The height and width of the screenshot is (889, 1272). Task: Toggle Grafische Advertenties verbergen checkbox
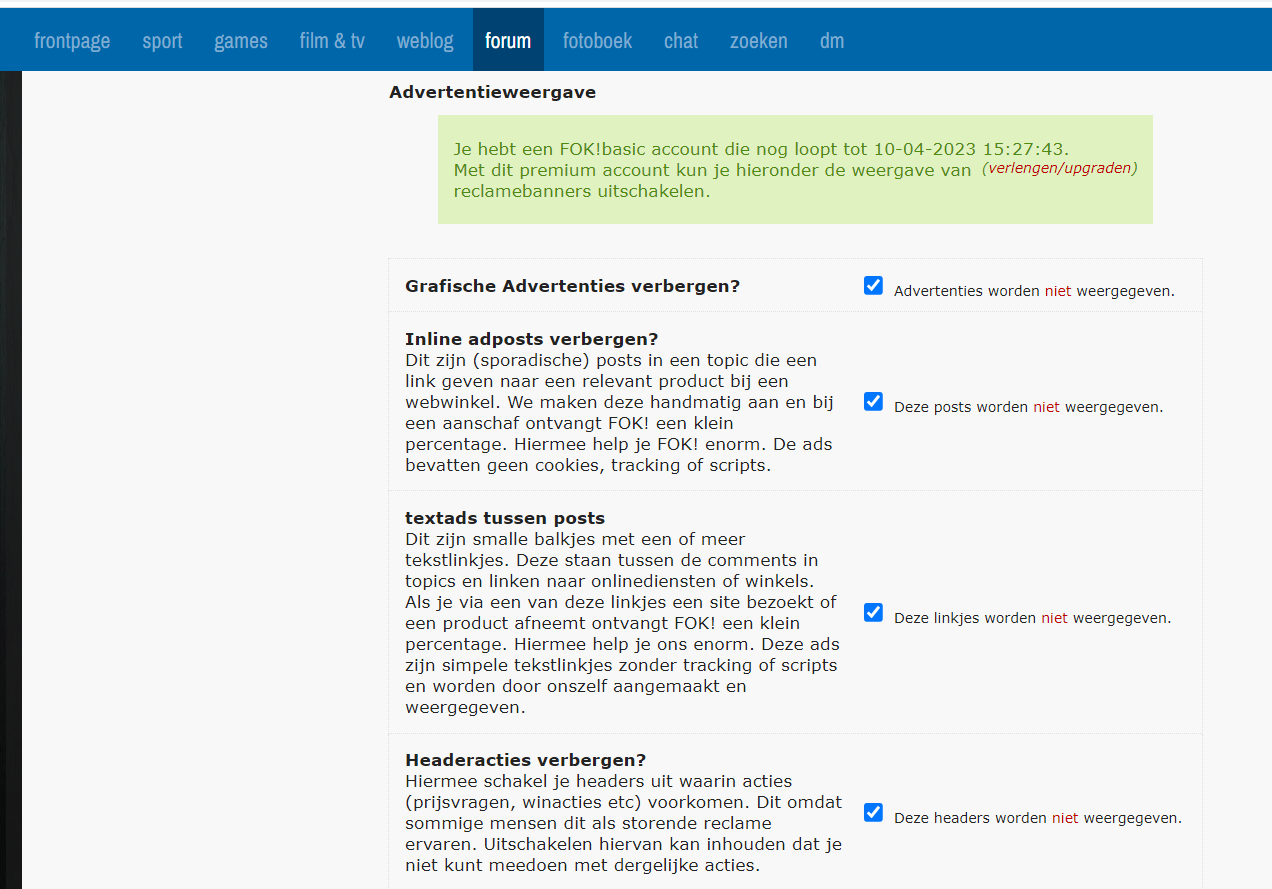pos(873,286)
